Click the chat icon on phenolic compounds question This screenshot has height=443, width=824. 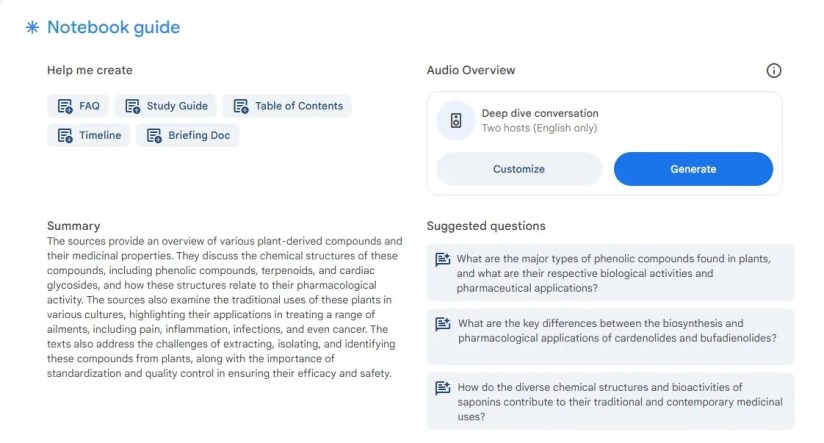coord(443,260)
